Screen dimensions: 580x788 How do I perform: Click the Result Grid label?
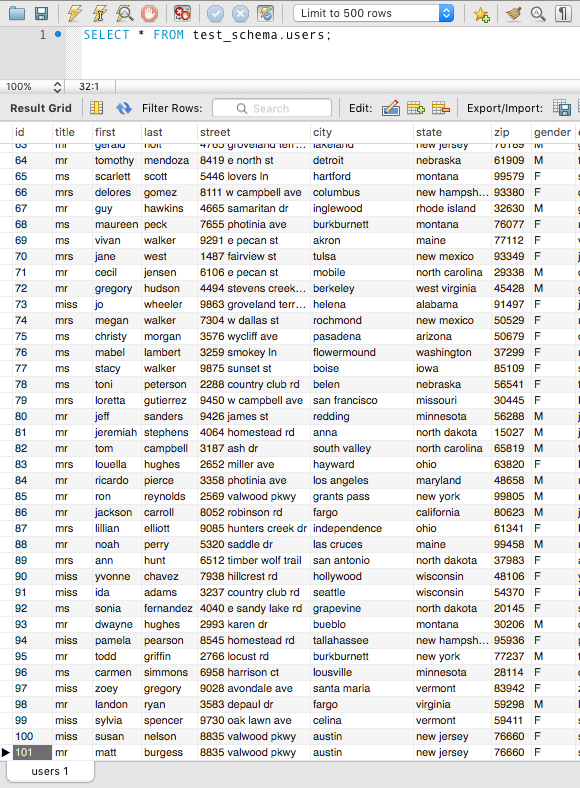(41, 108)
